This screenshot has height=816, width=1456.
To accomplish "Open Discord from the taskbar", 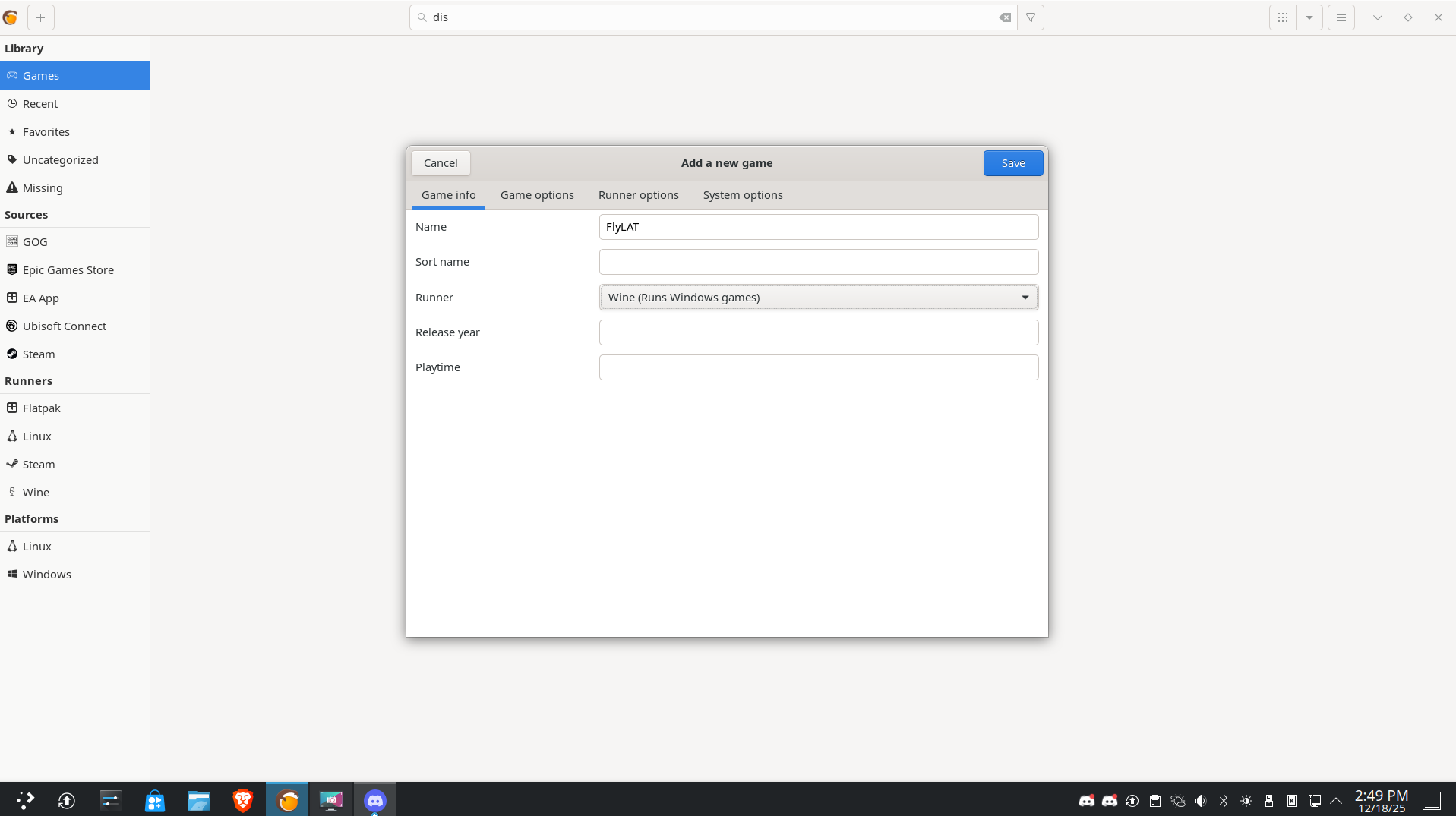I will (375, 800).
